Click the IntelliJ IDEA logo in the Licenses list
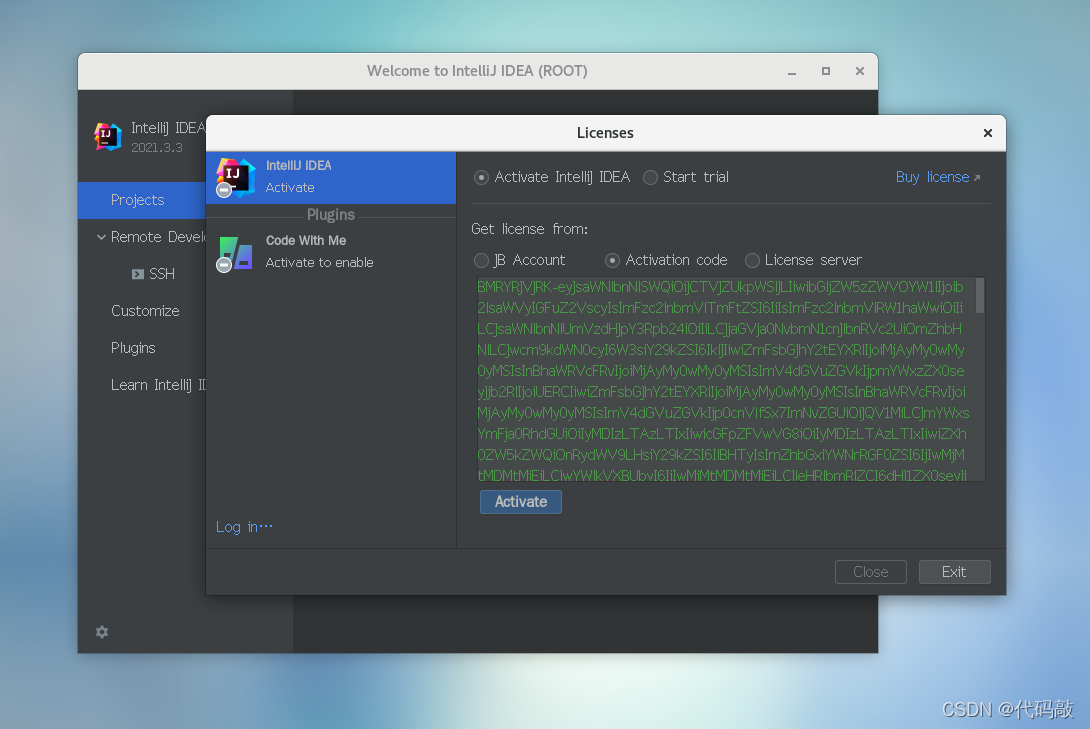This screenshot has height=729, width=1090. [235, 177]
